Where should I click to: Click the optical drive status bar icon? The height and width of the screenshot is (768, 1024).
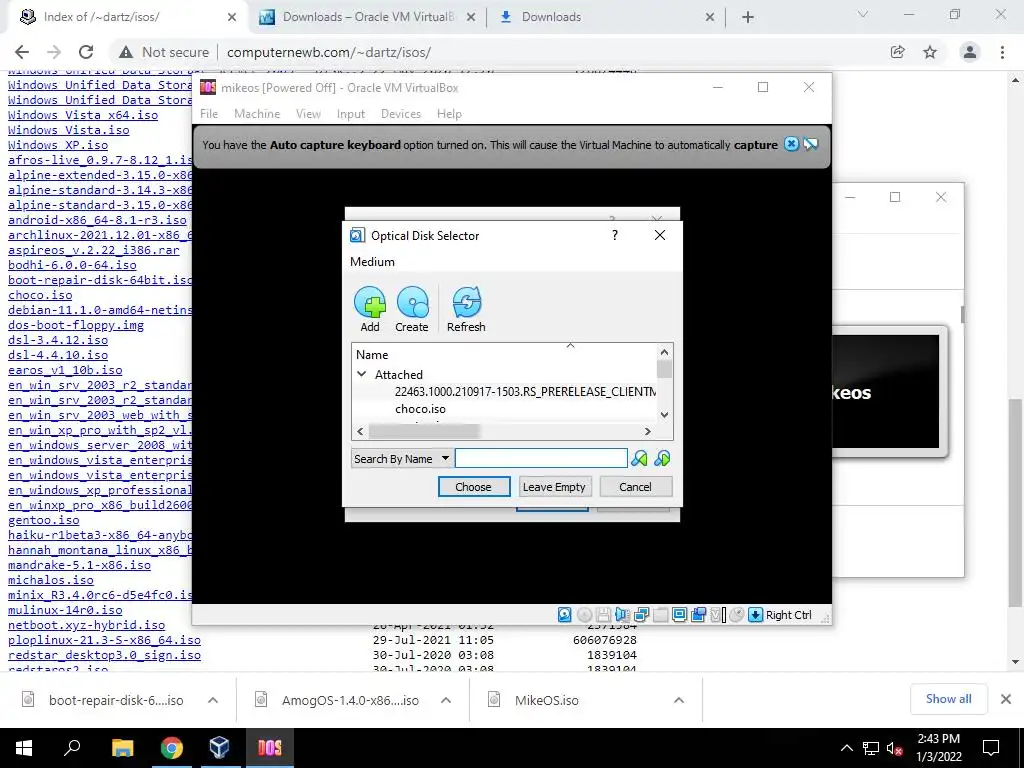point(584,615)
